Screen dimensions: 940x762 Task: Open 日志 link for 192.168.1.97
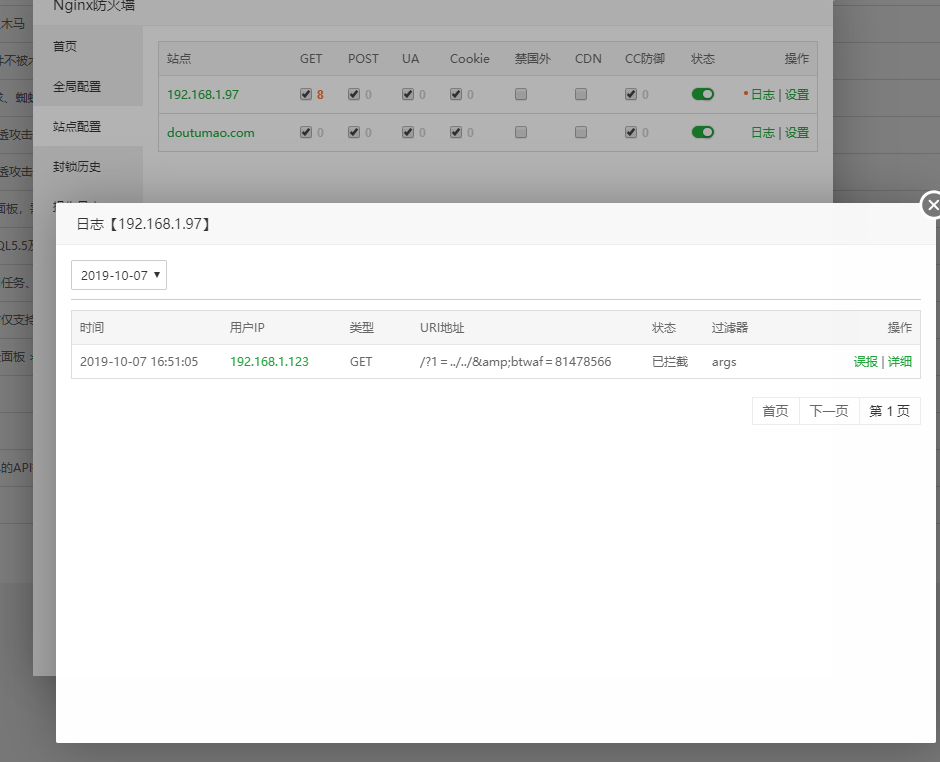pos(763,95)
